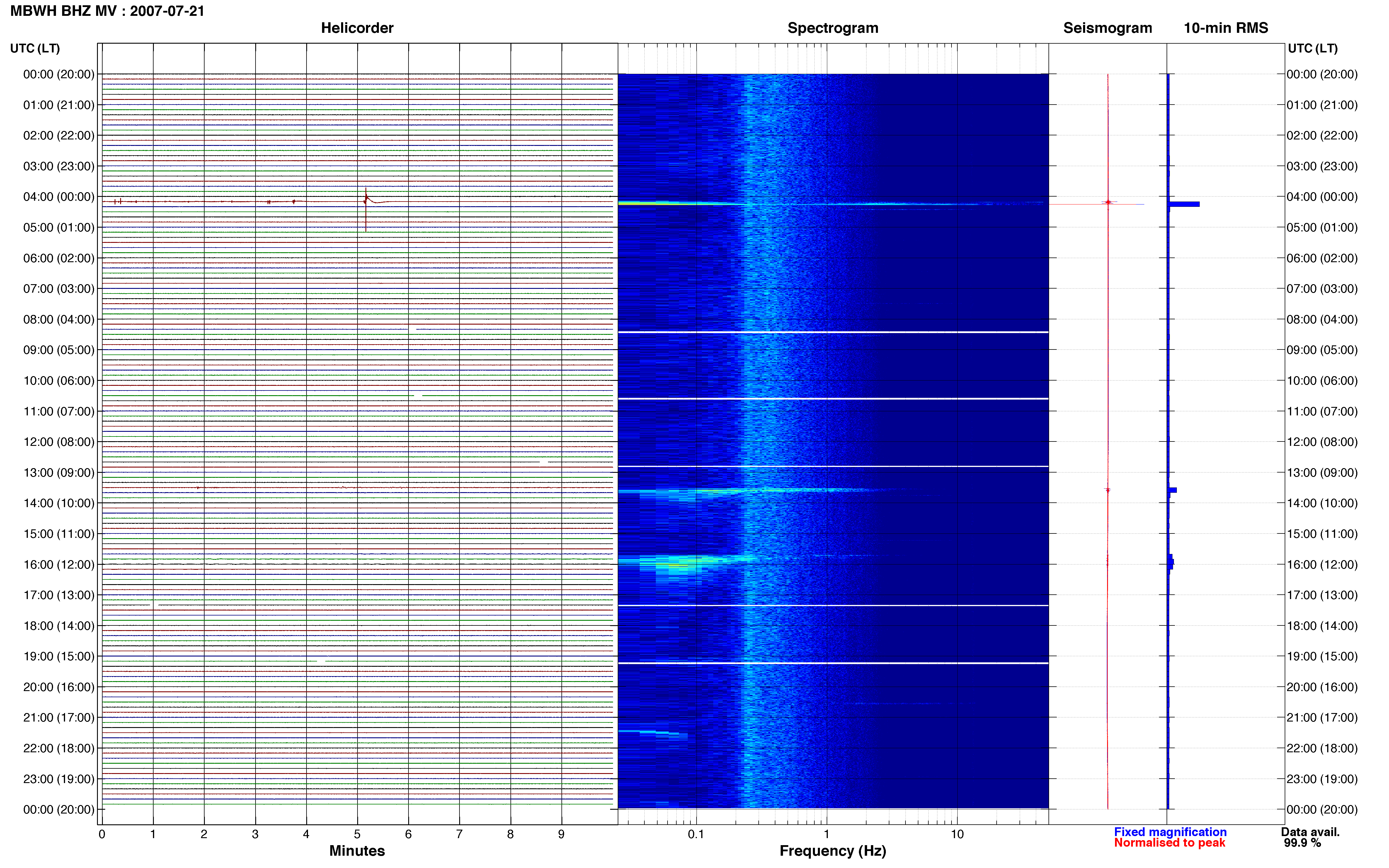The width and height of the screenshot is (1389, 868).
Task: Click left time label 04:00 (00:00)
Action: coord(59,197)
